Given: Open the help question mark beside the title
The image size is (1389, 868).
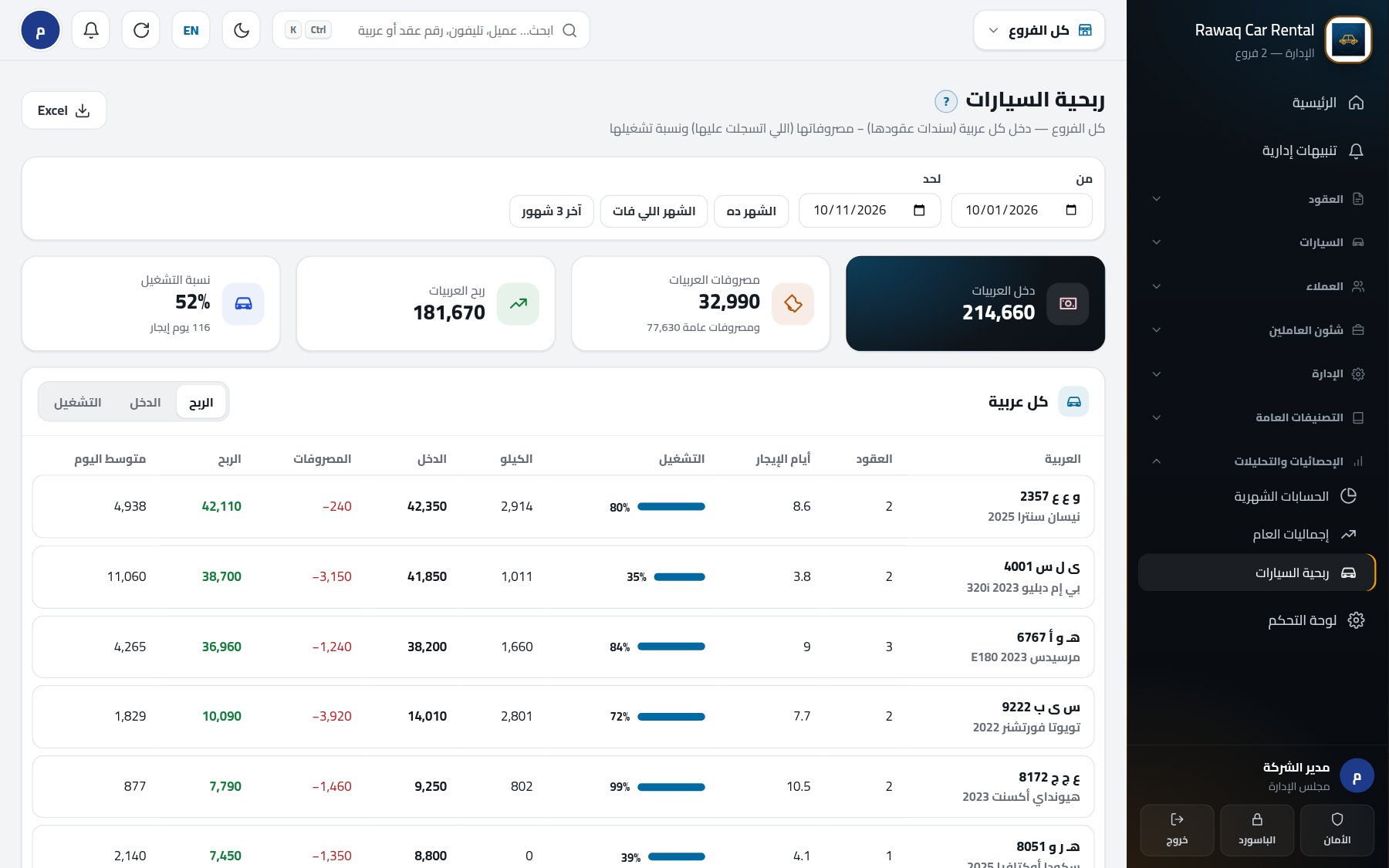Looking at the screenshot, I should 946,101.
